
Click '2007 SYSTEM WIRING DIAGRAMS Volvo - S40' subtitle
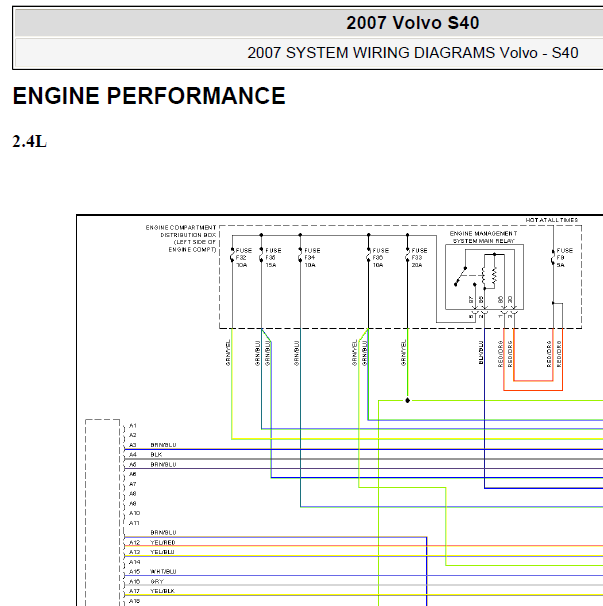(412, 53)
